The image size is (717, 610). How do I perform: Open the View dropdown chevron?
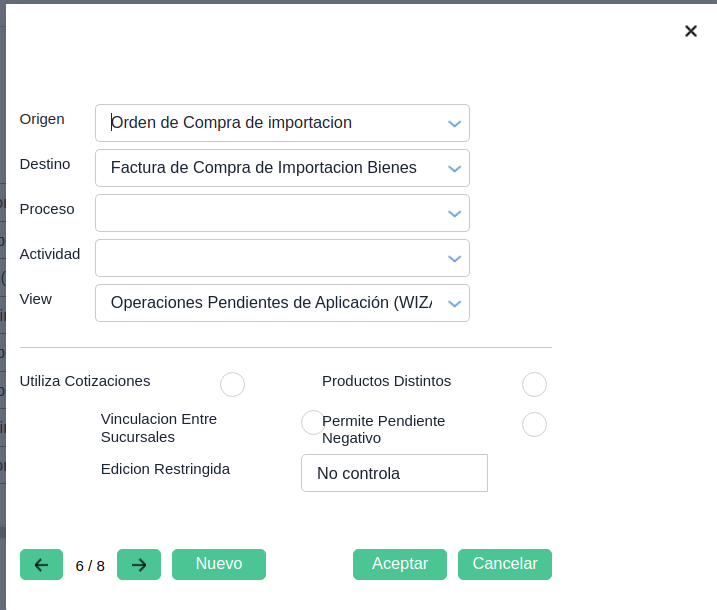[x=454, y=303]
